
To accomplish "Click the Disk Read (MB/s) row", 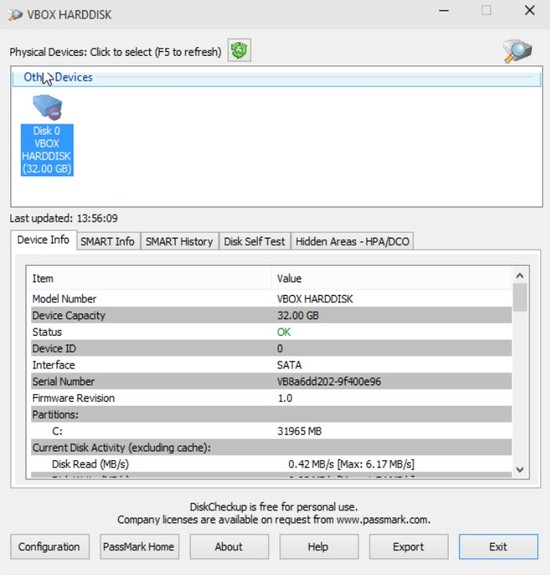I will [271, 464].
